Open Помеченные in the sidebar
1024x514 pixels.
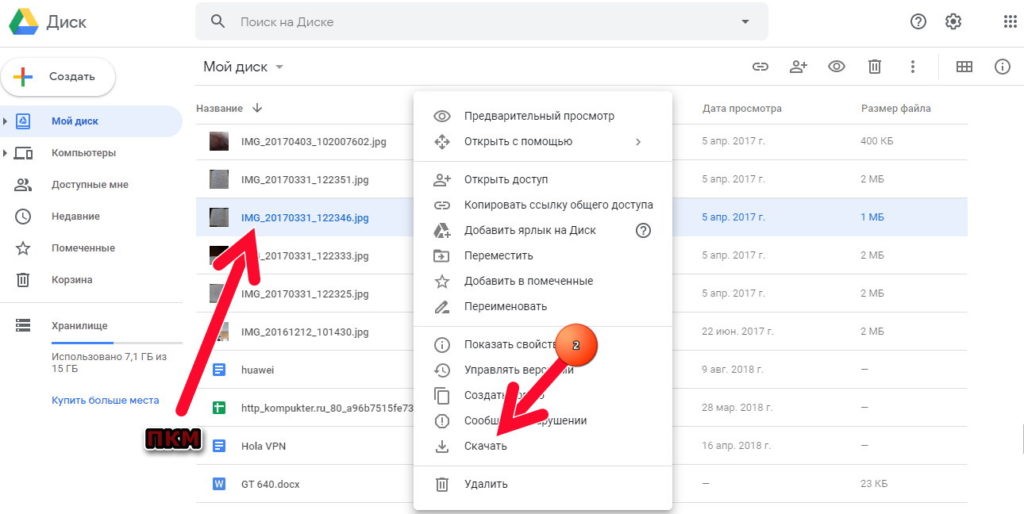pos(83,248)
